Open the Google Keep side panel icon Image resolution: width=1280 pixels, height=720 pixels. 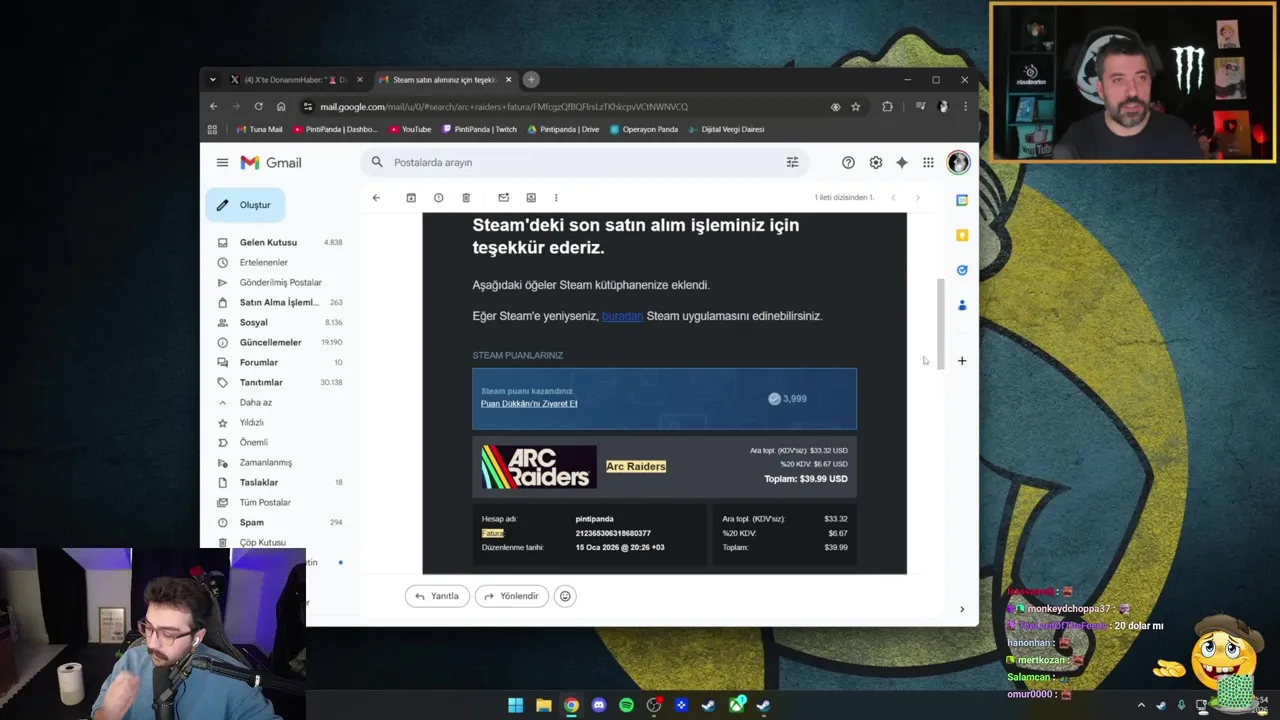pos(962,235)
